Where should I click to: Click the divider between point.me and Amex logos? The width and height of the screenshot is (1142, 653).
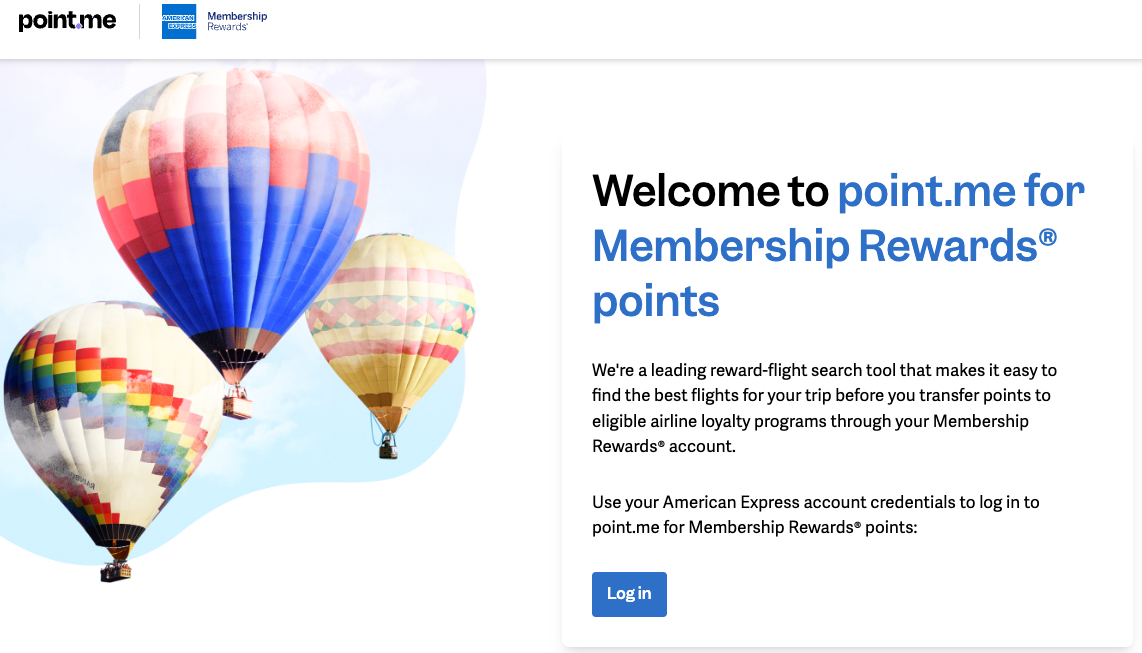click(x=137, y=21)
